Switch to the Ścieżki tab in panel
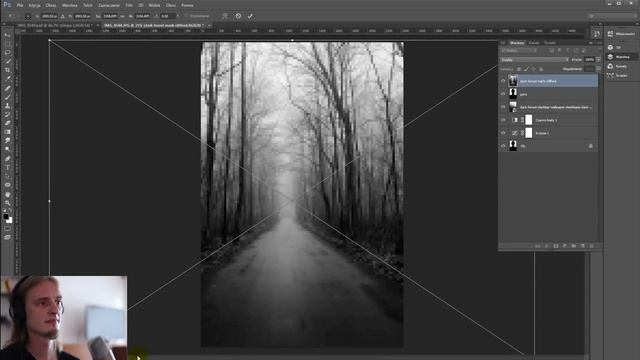 point(550,43)
